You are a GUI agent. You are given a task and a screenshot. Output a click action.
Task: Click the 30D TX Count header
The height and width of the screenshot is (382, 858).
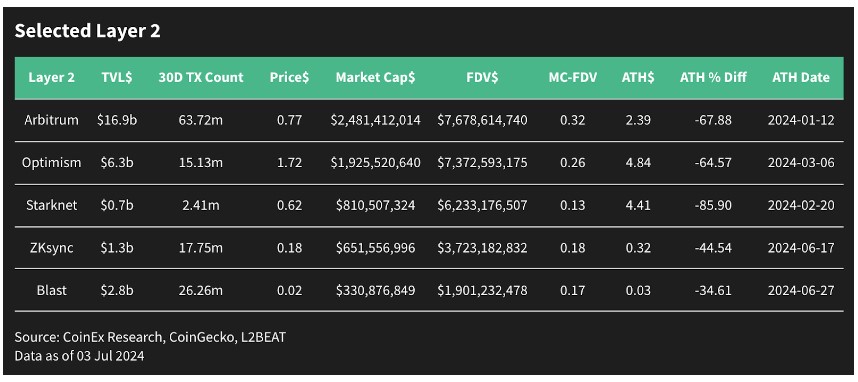(201, 77)
